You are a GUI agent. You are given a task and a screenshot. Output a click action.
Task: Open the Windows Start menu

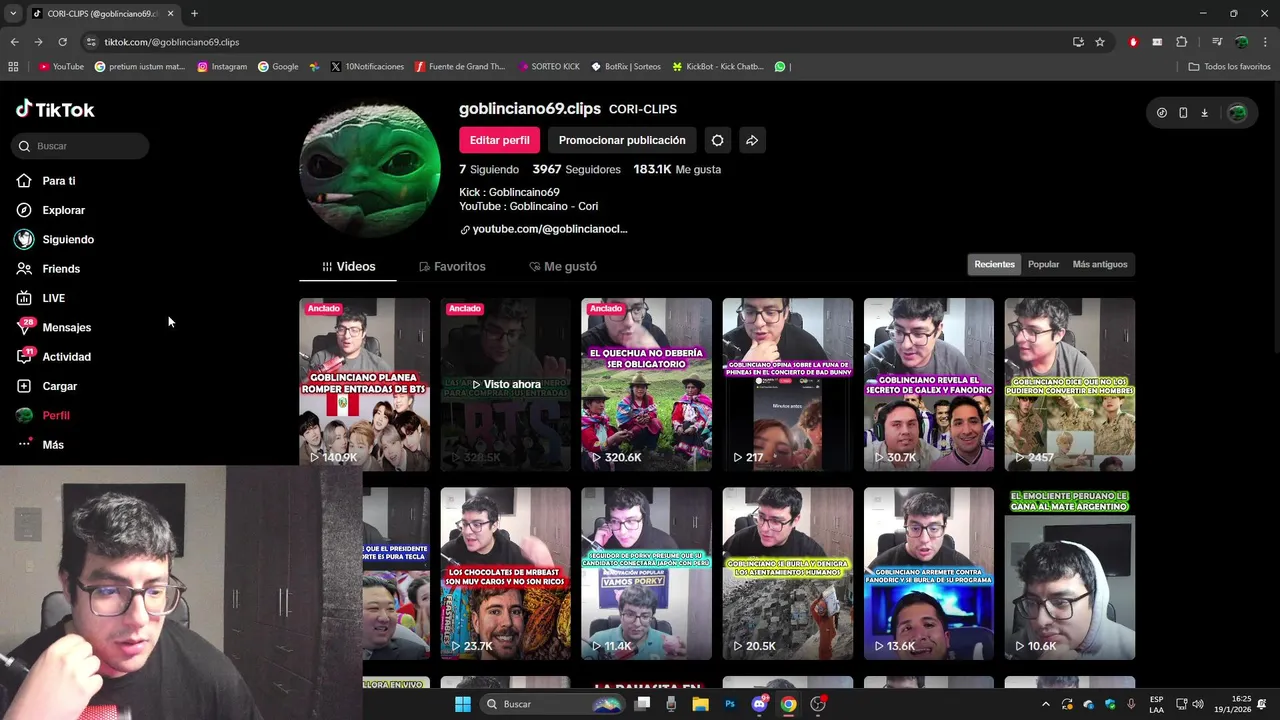pyautogui.click(x=463, y=704)
